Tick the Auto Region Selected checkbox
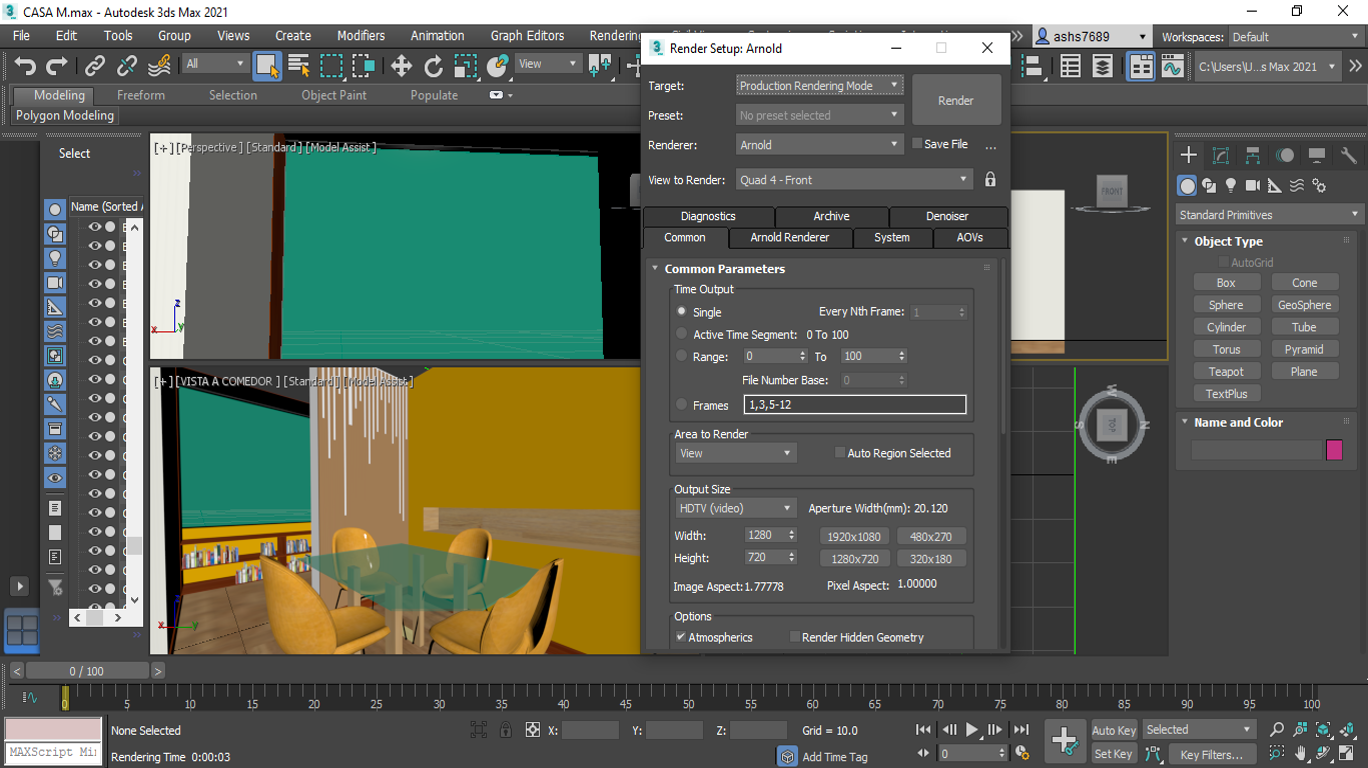 (x=840, y=453)
